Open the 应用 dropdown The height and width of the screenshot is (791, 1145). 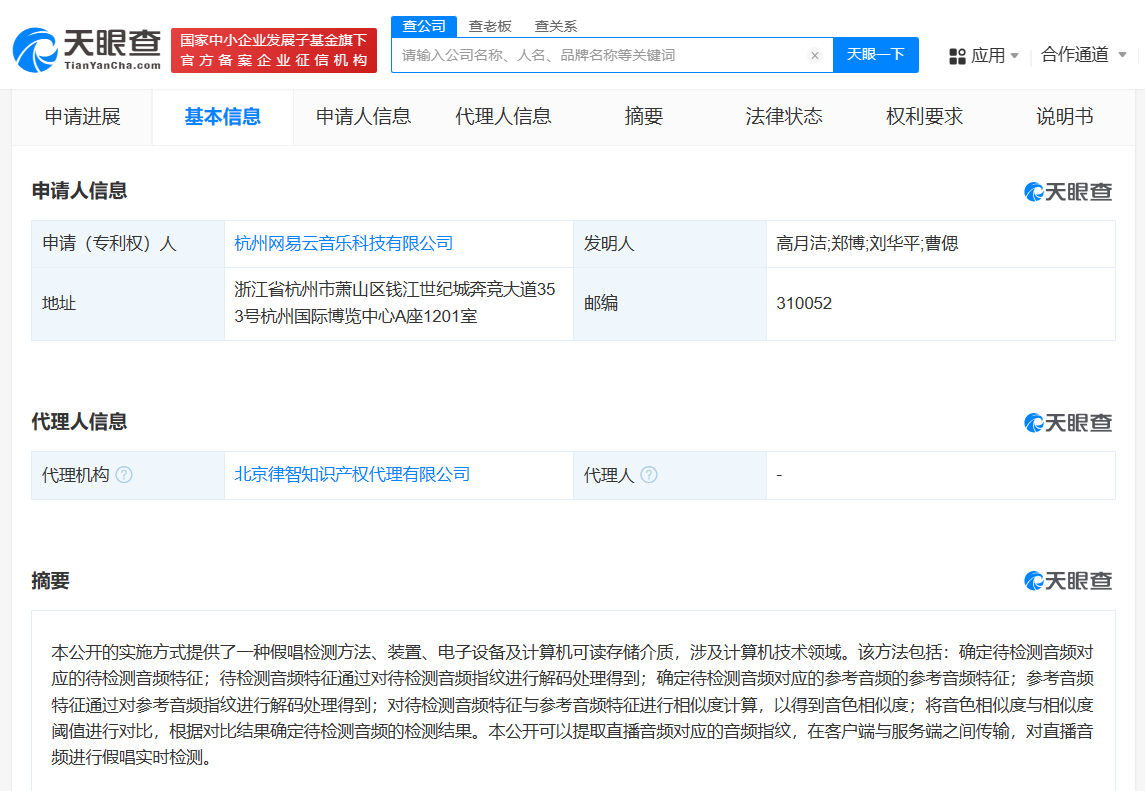coord(991,55)
